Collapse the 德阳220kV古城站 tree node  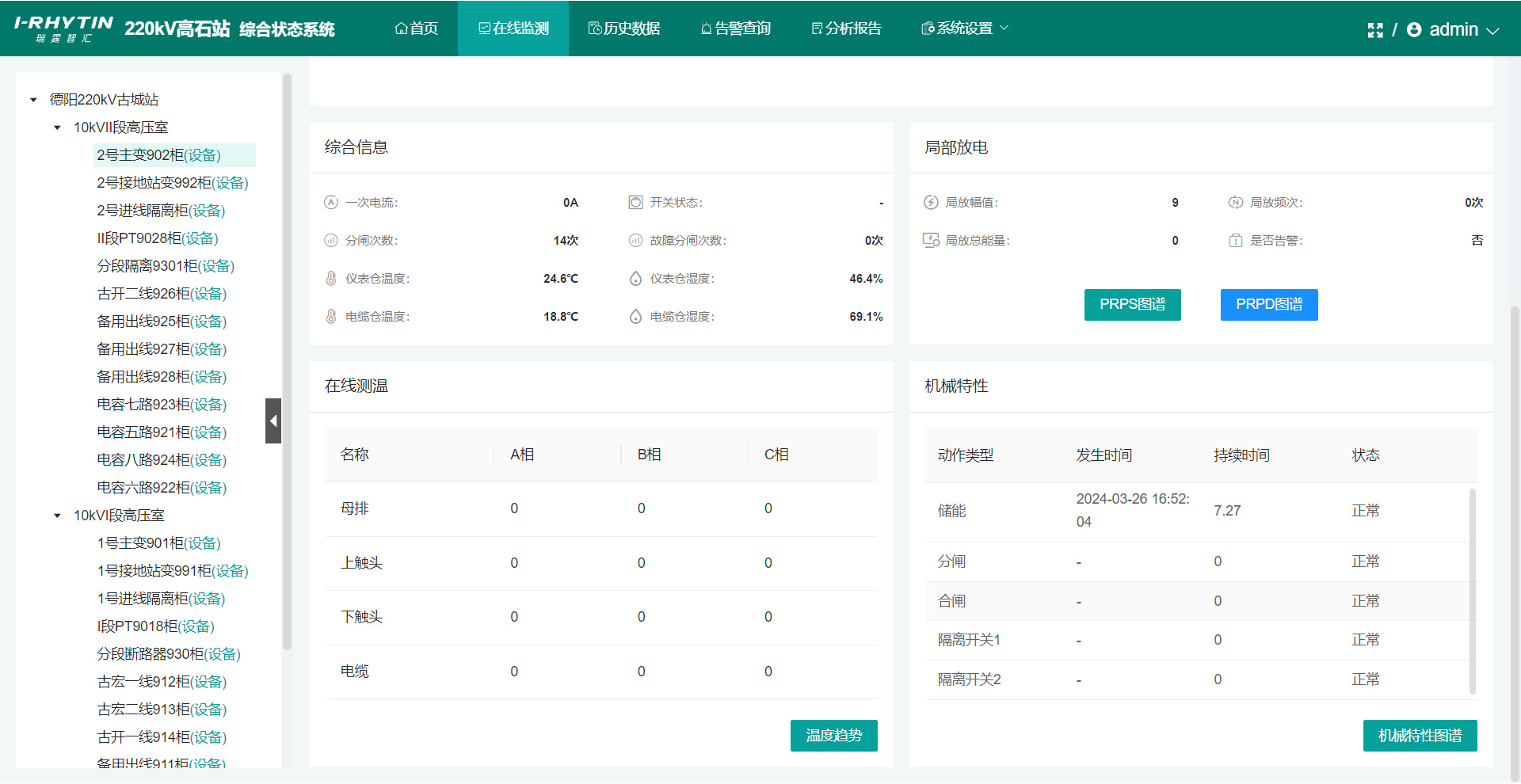pyautogui.click(x=33, y=100)
